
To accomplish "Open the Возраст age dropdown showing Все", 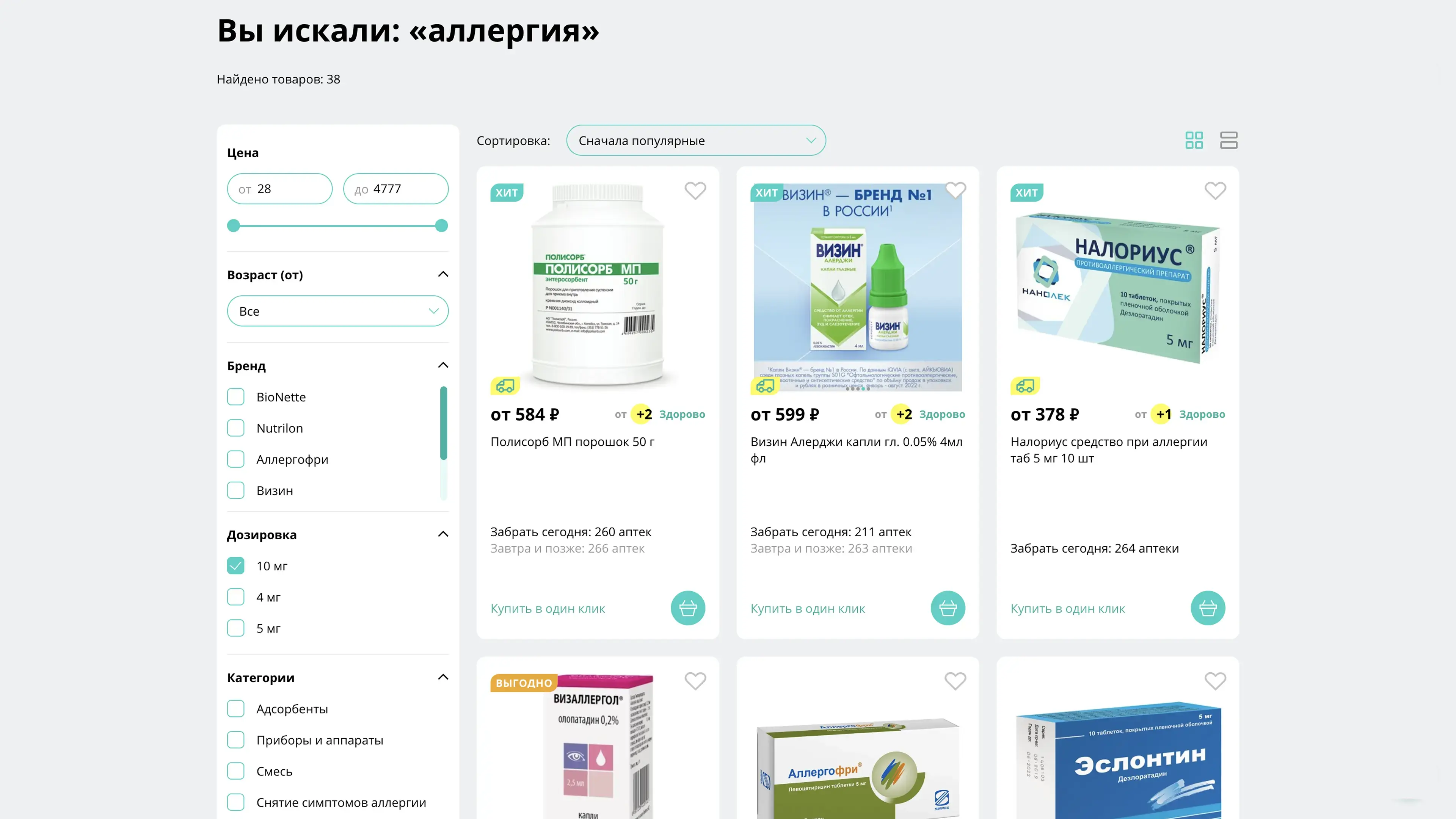I will click(x=338, y=311).
